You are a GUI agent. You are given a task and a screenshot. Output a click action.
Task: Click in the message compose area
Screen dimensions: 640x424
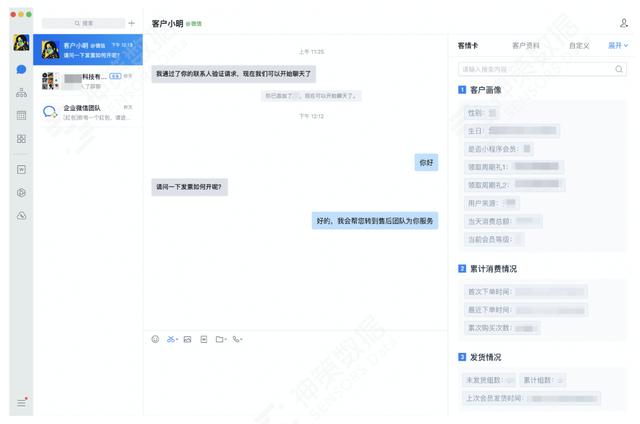tap(296, 380)
